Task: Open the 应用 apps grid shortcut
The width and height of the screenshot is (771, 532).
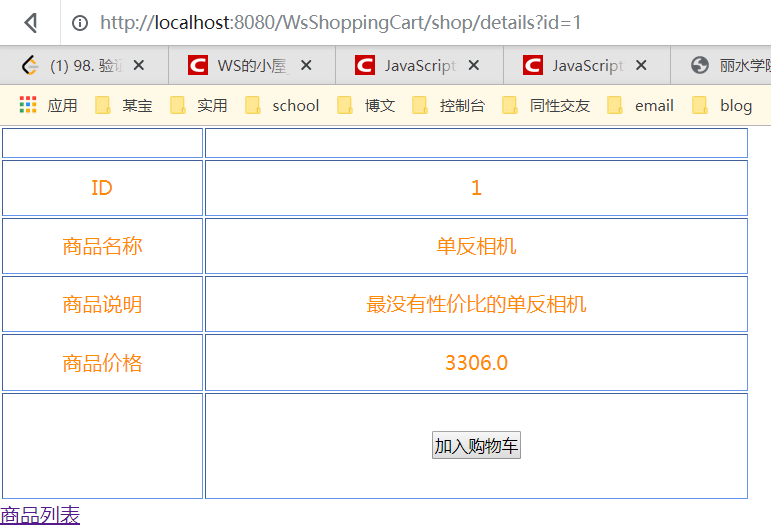Action: coord(48,105)
